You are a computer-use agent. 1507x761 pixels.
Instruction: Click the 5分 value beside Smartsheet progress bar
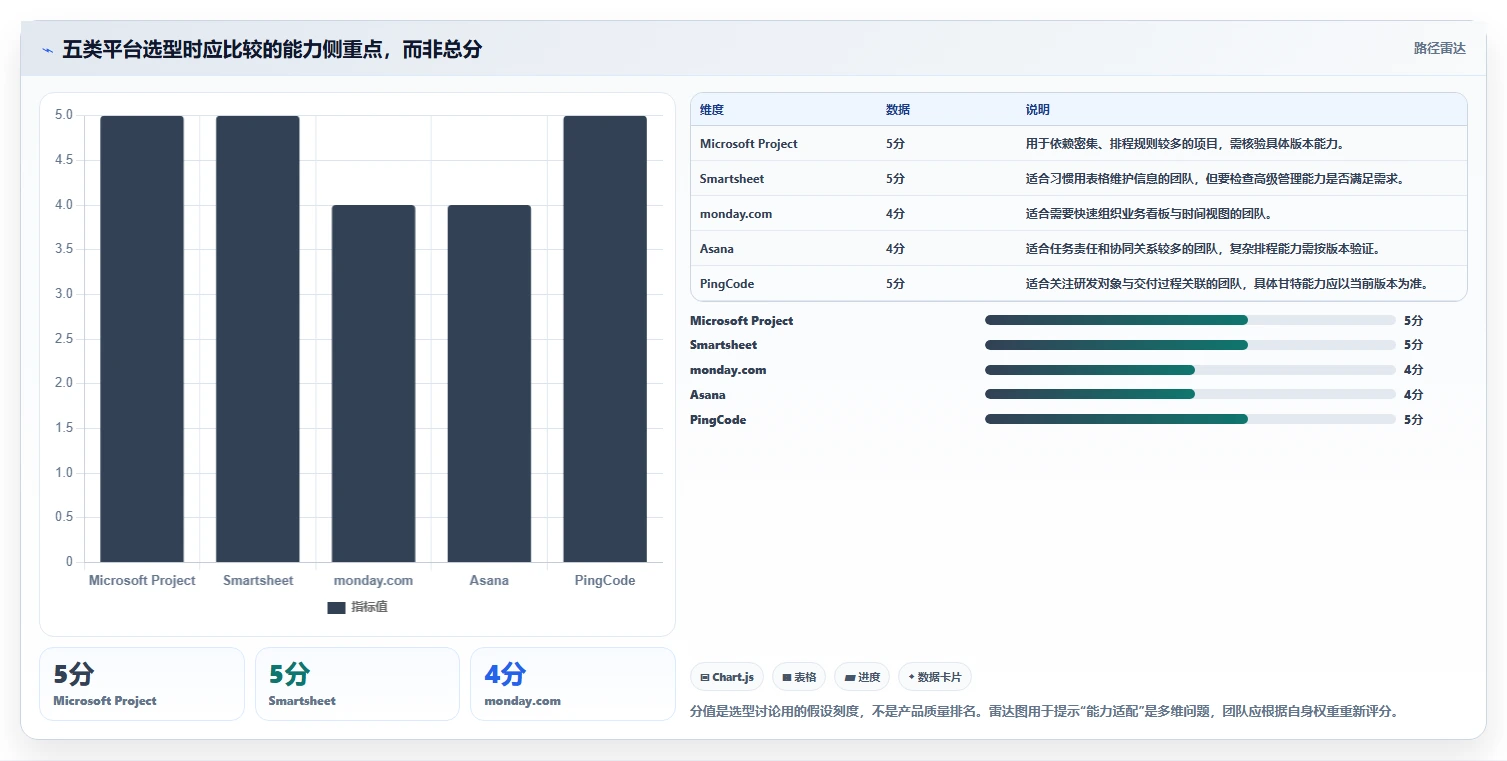tap(1413, 345)
